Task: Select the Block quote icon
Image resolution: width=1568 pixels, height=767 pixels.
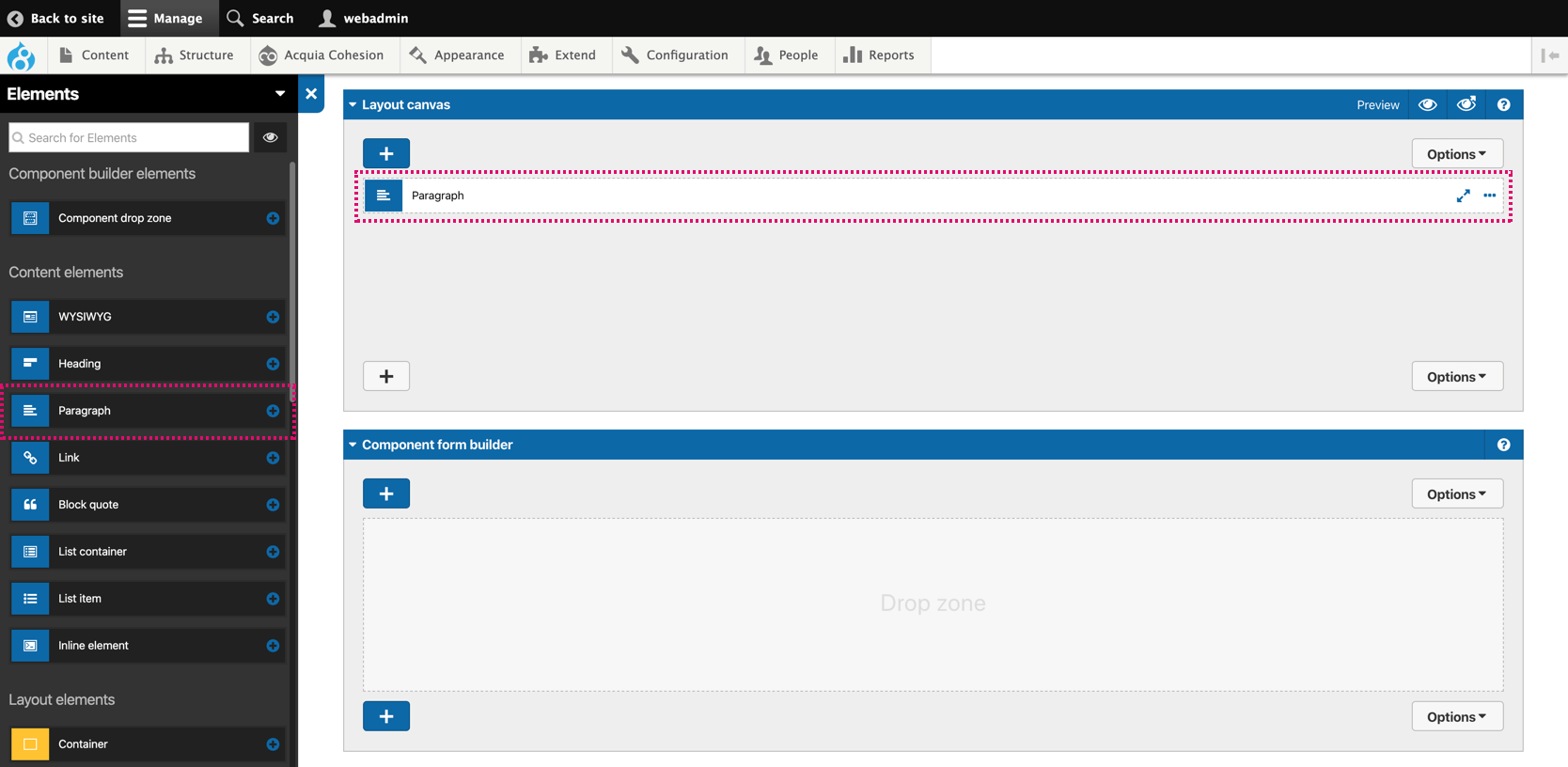Action: pyautogui.click(x=30, y=505)
